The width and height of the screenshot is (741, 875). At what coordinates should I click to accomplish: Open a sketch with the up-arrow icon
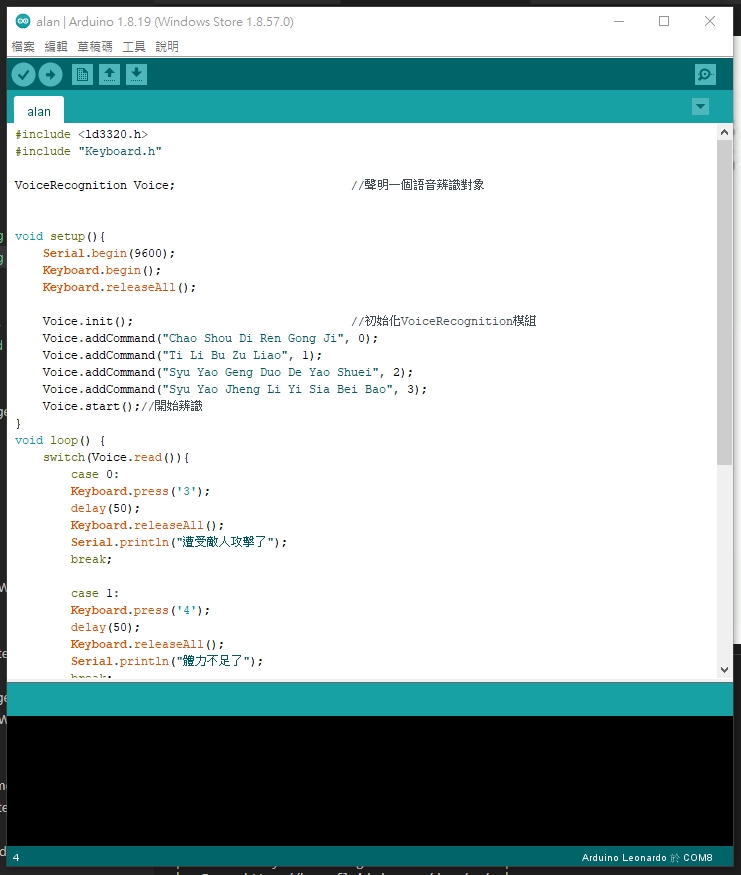[109, 74]
